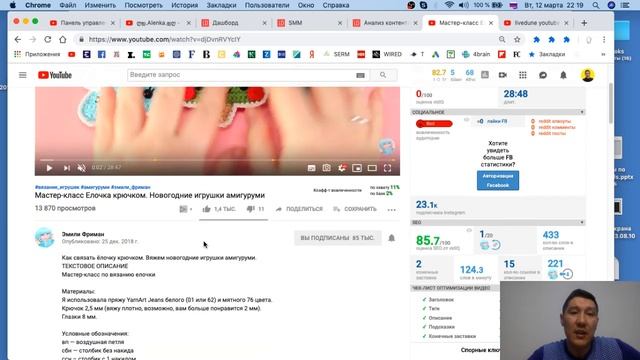Image resolution: width=640 pixels, height=360 pixels.
Task: Switch to Анализ контента tab
Action: click(384, 23)
